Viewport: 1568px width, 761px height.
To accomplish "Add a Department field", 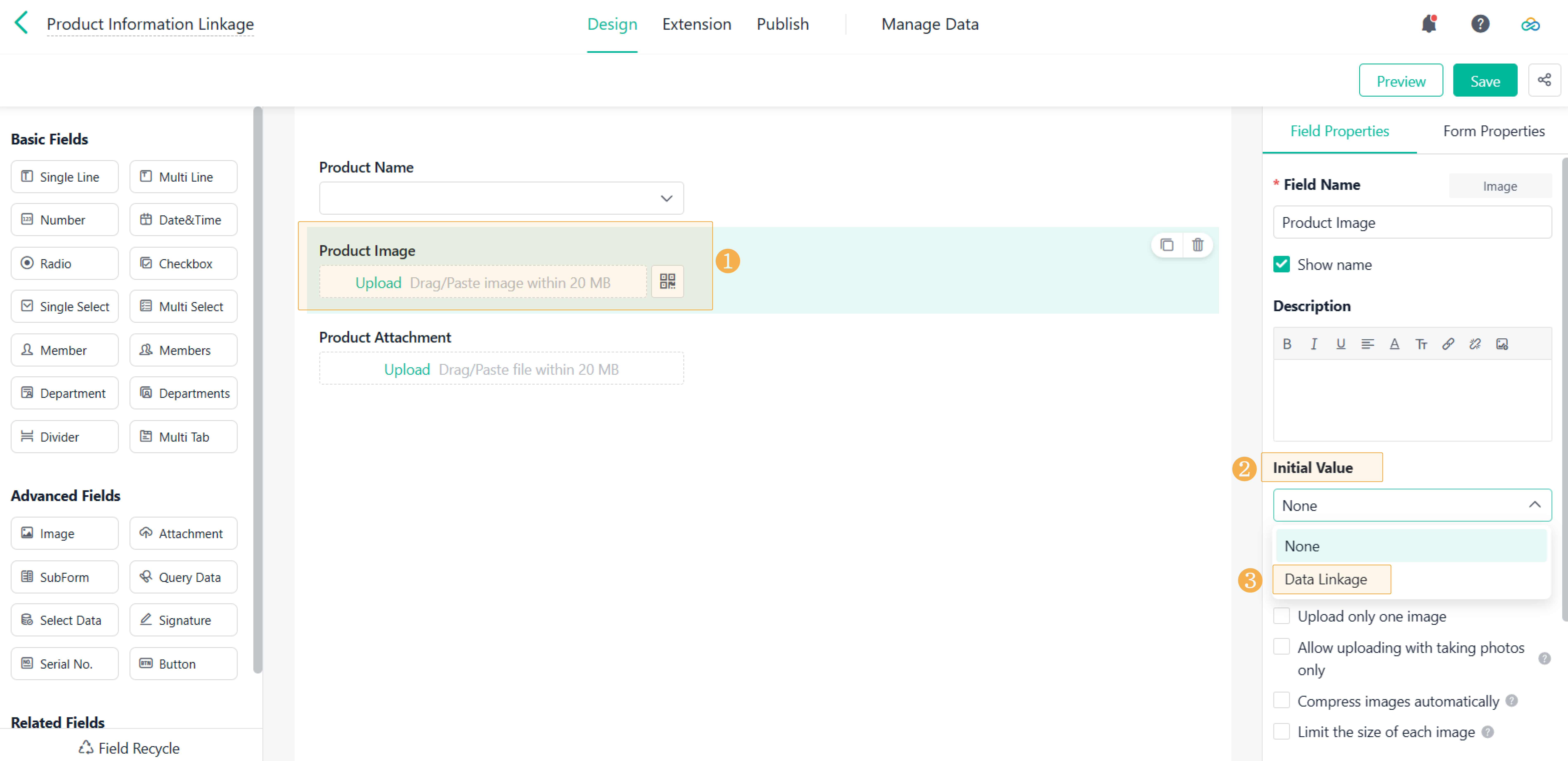I will pyautogui.click(x=65, y=393).
